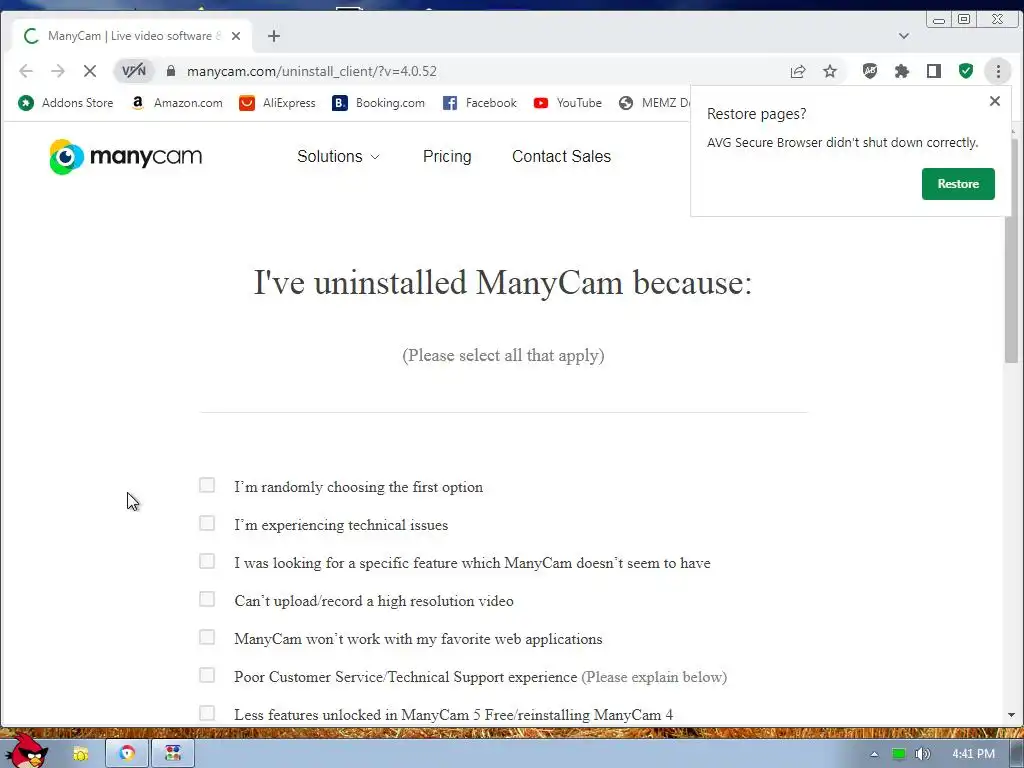Open YouTube bookmark
The height and width of the screenshot is (768, 1024).
(568, 103)
